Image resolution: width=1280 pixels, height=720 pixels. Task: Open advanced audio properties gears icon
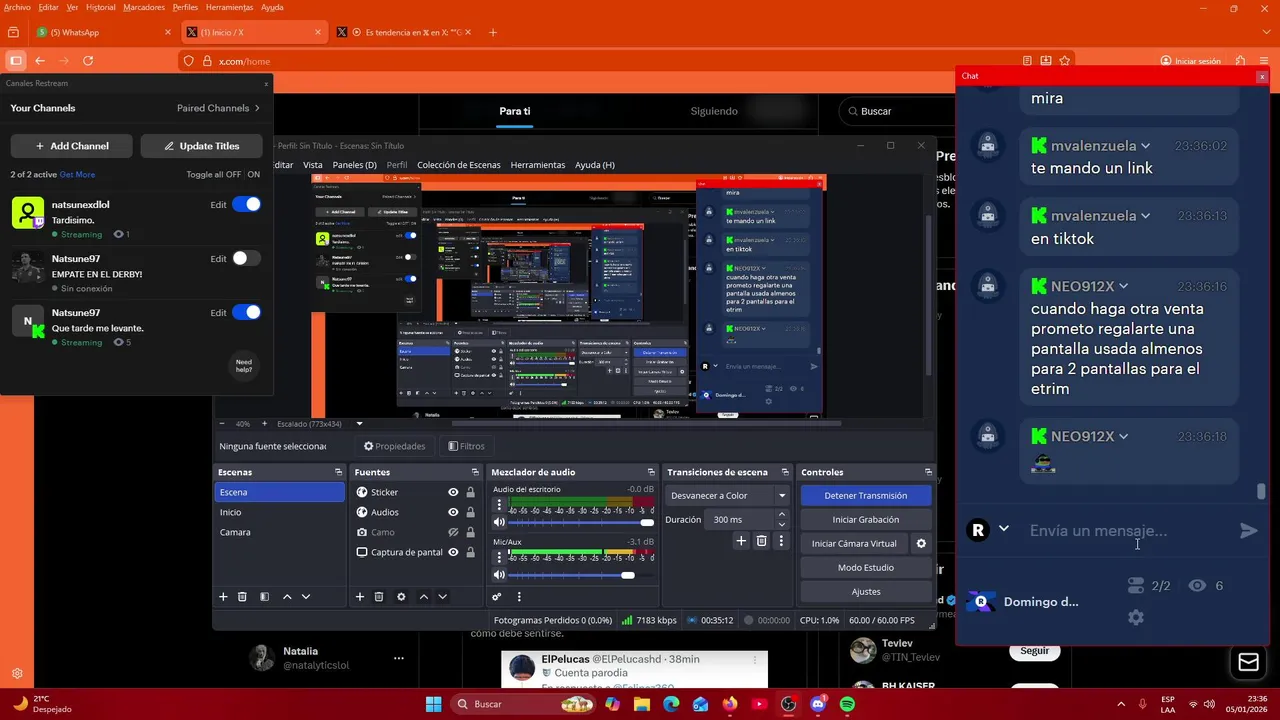point(496,597)
